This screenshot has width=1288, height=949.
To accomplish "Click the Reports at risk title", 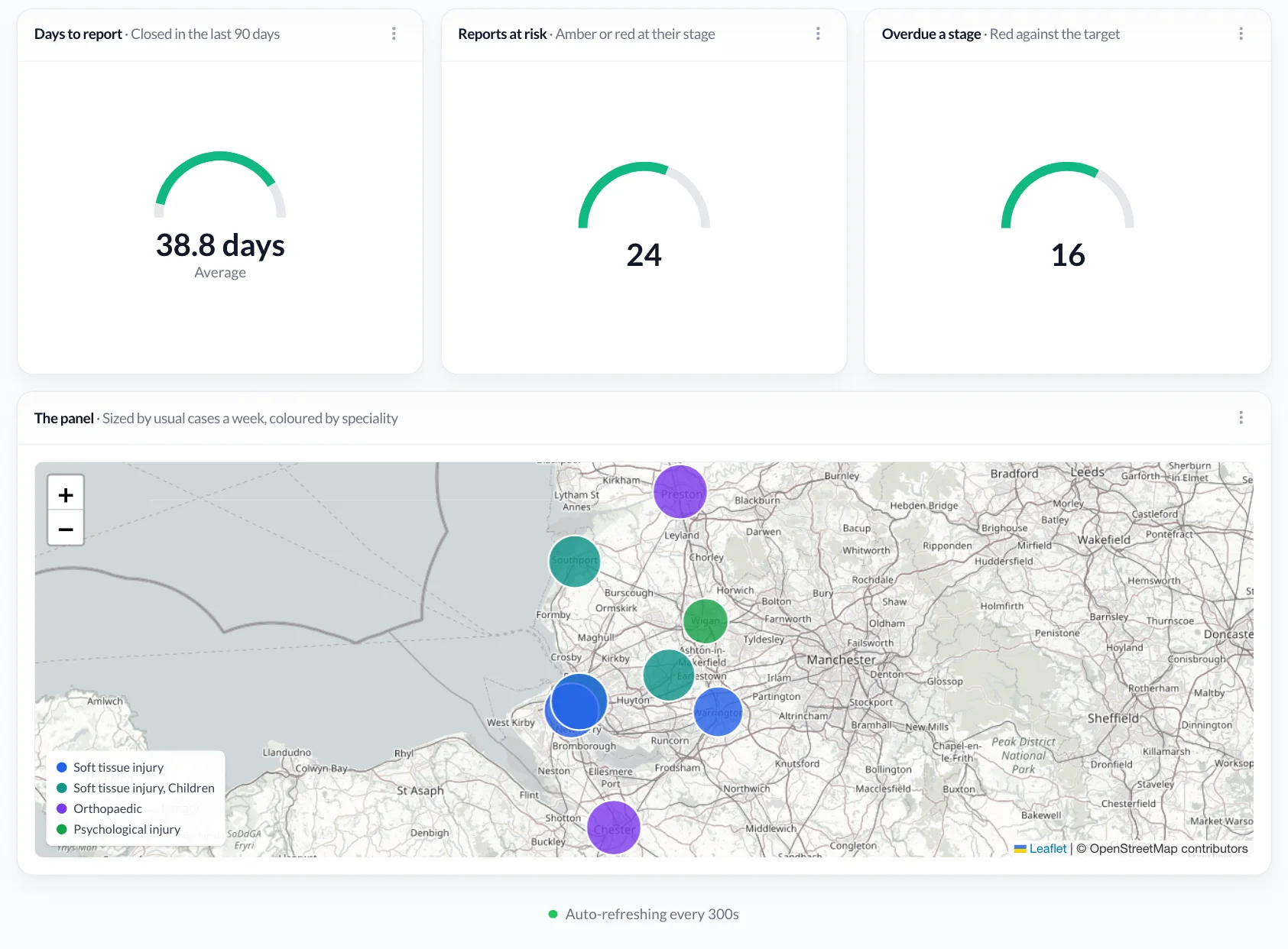I will (x=502, y=34).
